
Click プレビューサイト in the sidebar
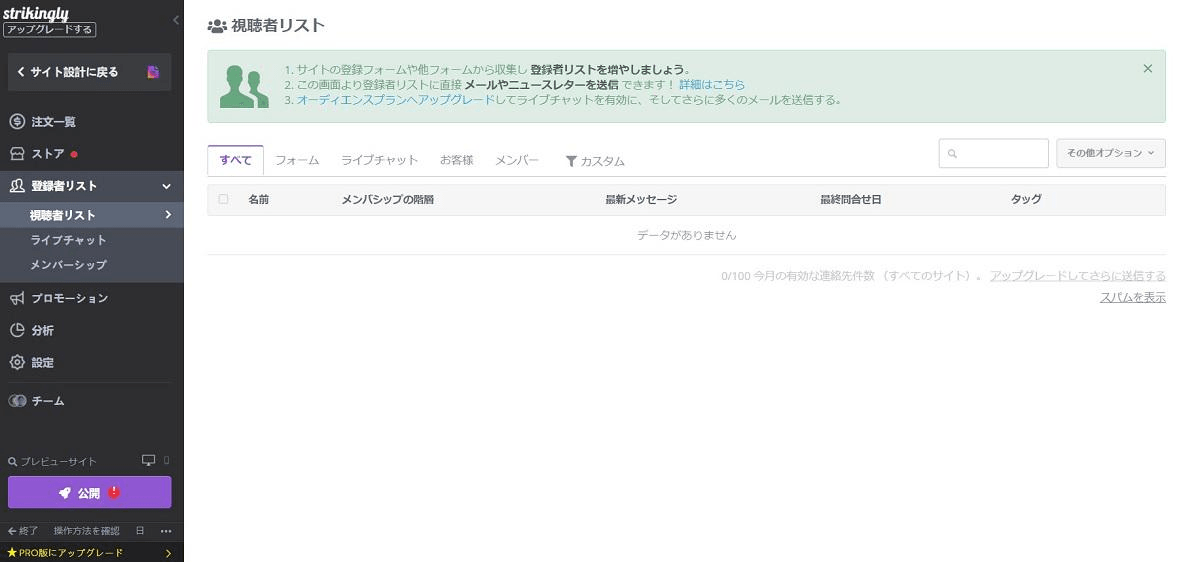[58, 461]
